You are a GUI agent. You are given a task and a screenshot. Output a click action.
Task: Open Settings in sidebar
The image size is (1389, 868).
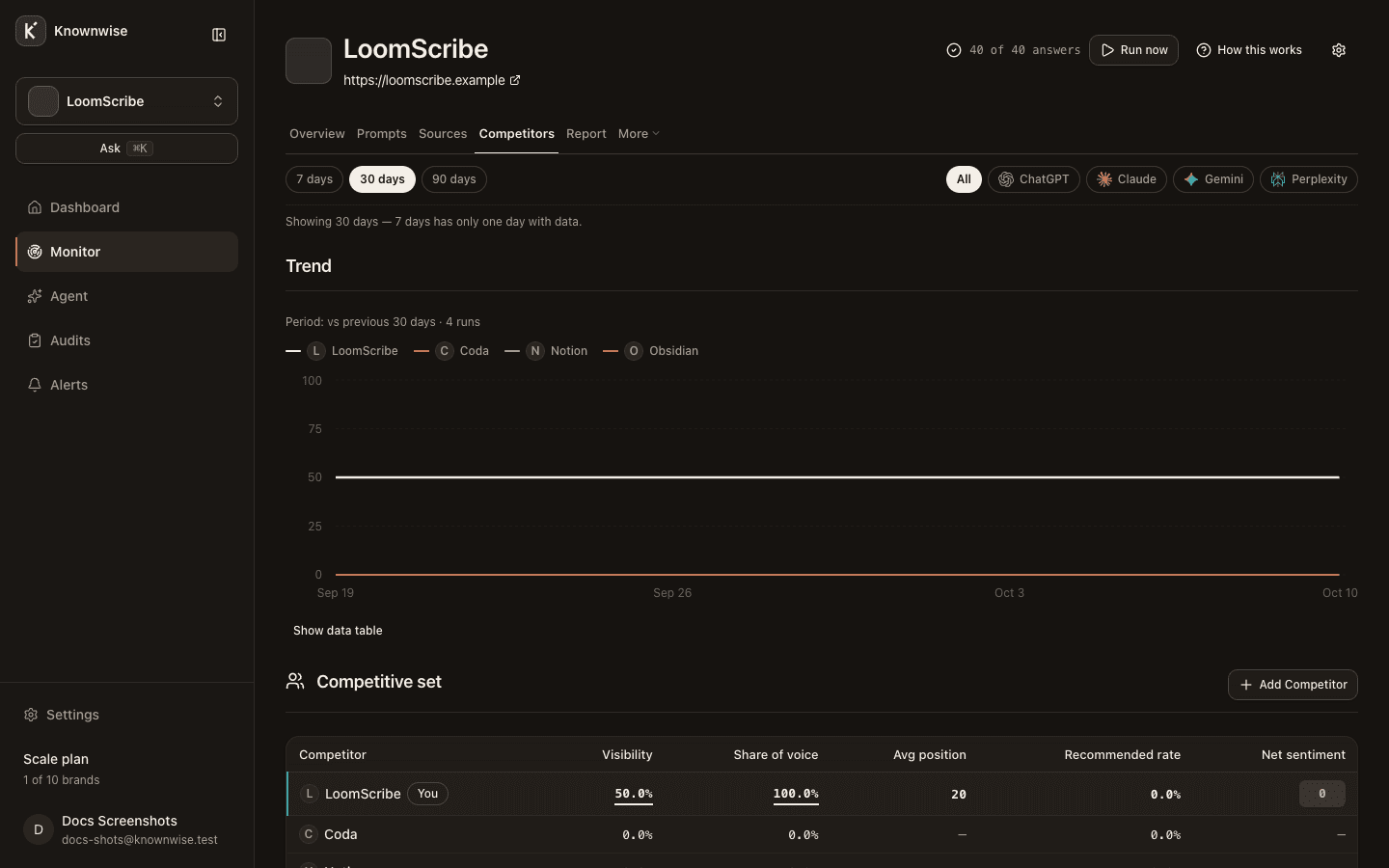tap(126, 715)
